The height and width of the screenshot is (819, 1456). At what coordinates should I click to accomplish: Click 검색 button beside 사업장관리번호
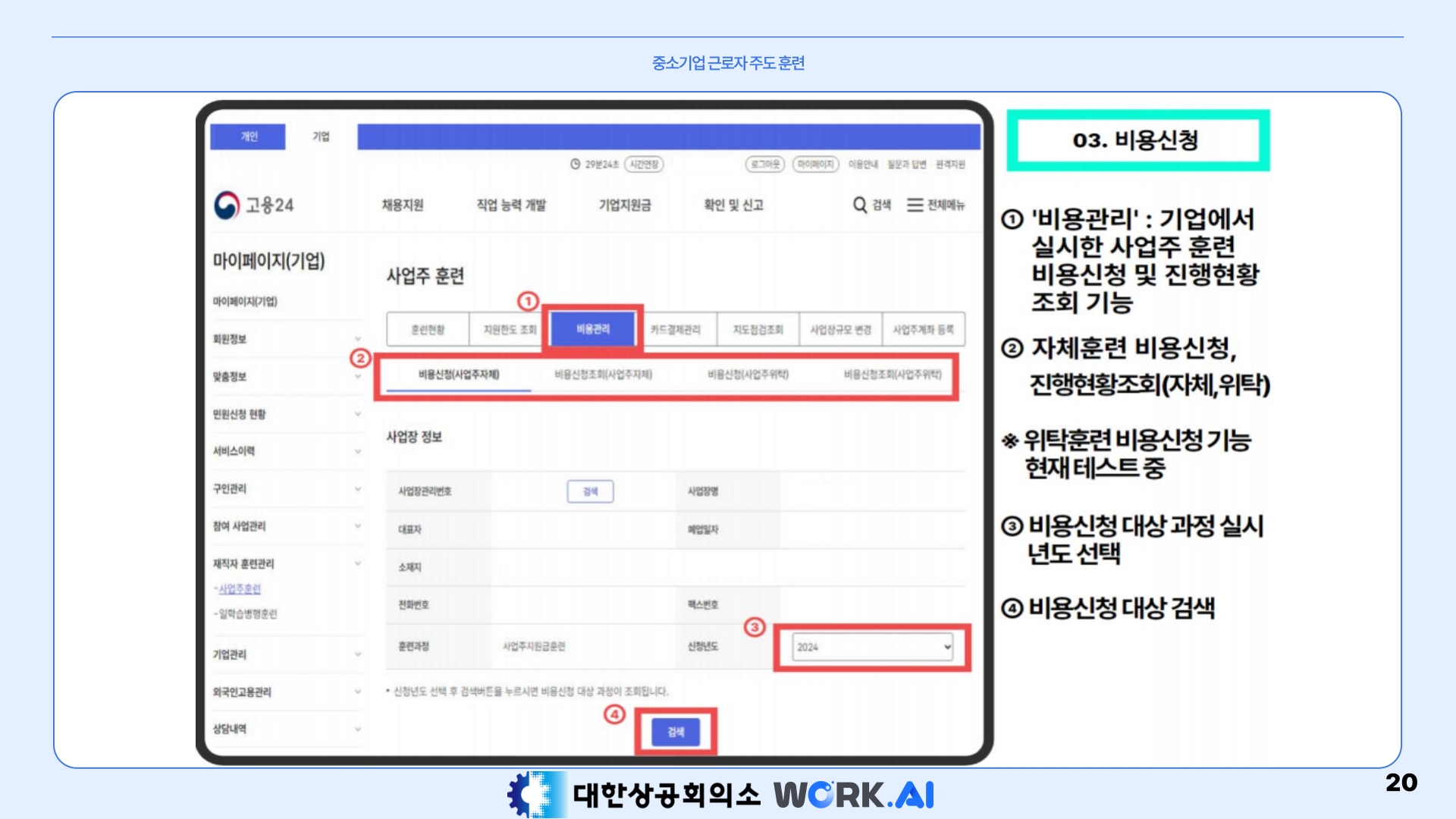click(590, 491)
